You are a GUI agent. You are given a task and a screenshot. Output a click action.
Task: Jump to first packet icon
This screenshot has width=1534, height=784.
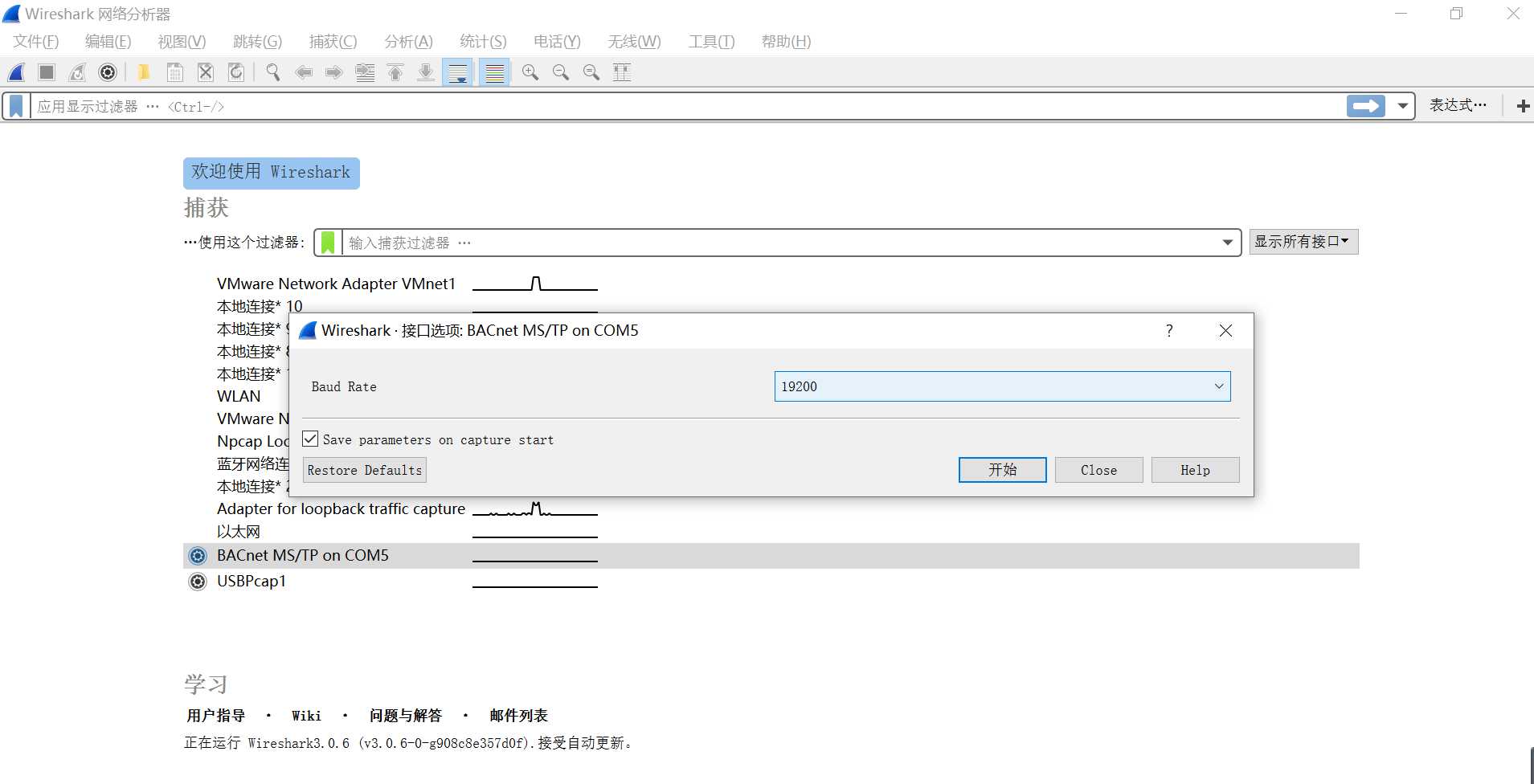pos(395,72)
